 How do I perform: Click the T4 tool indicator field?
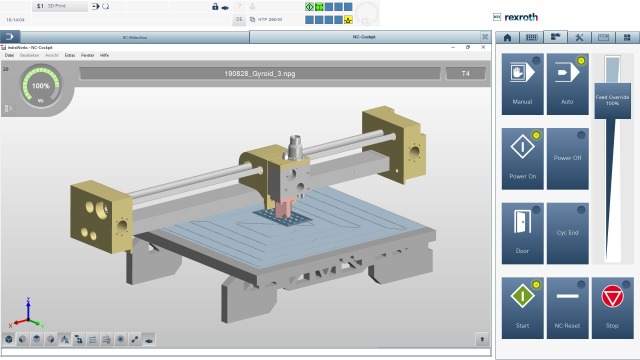click(466, 73)
